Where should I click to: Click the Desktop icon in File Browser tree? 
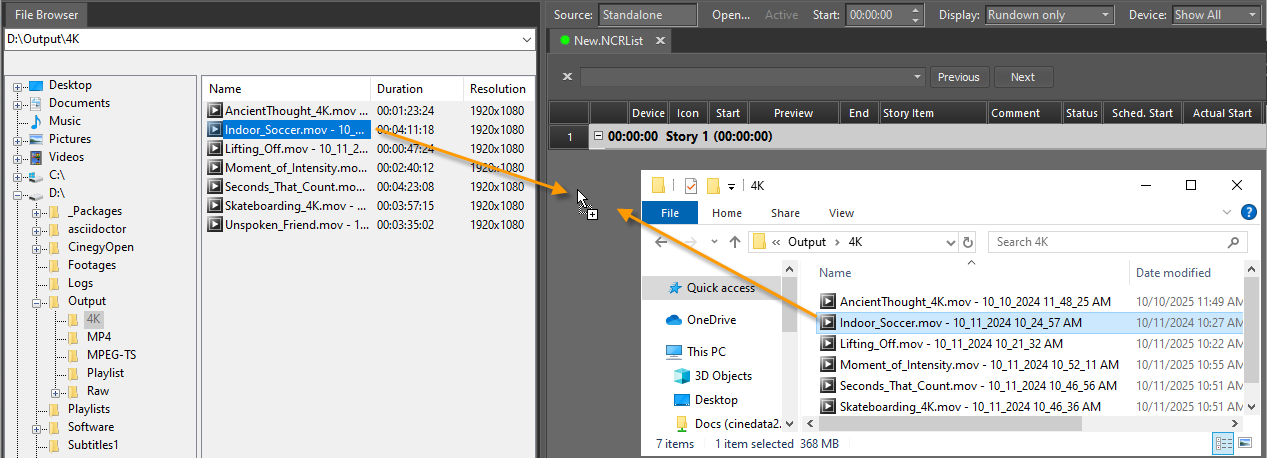point(36,85)
